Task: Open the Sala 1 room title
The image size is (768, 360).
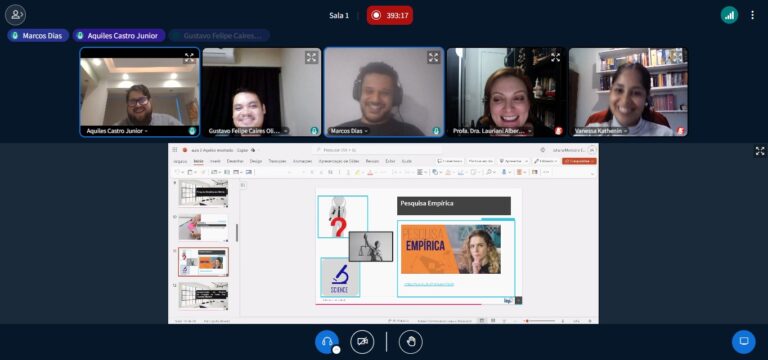Action: coord(339,15)
